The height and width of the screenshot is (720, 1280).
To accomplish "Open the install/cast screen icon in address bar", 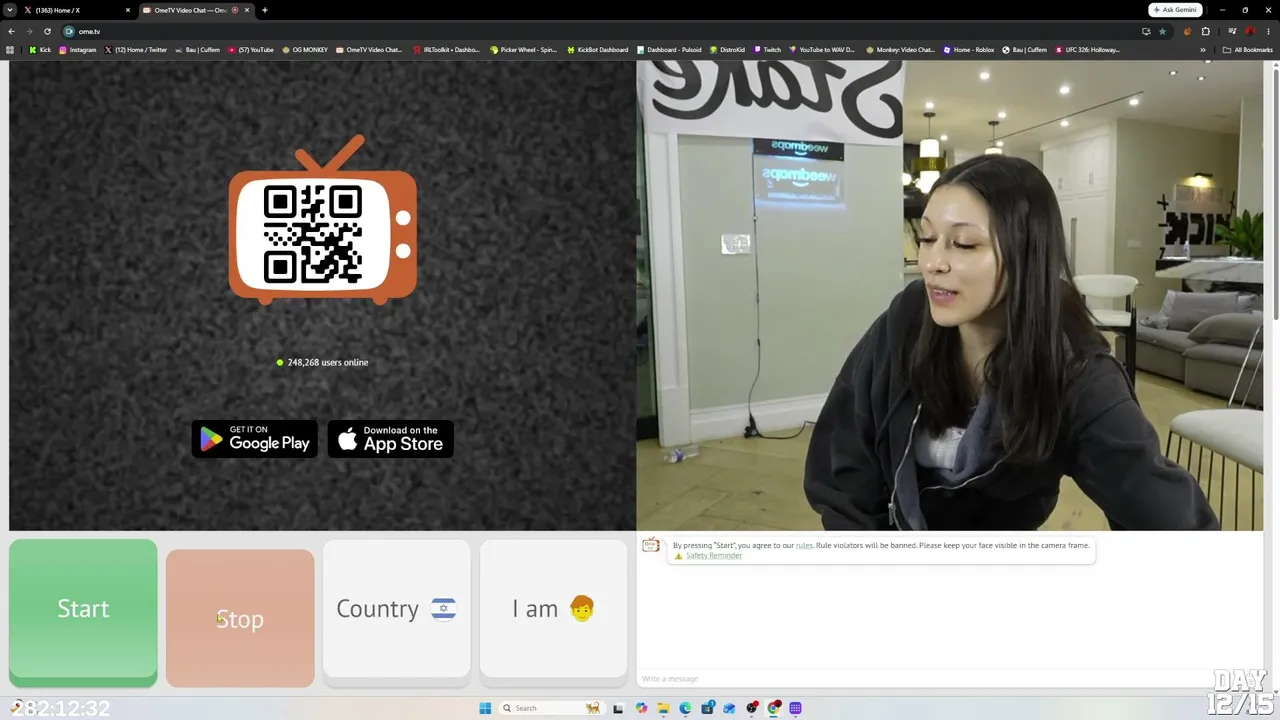I will point(1146,31).
